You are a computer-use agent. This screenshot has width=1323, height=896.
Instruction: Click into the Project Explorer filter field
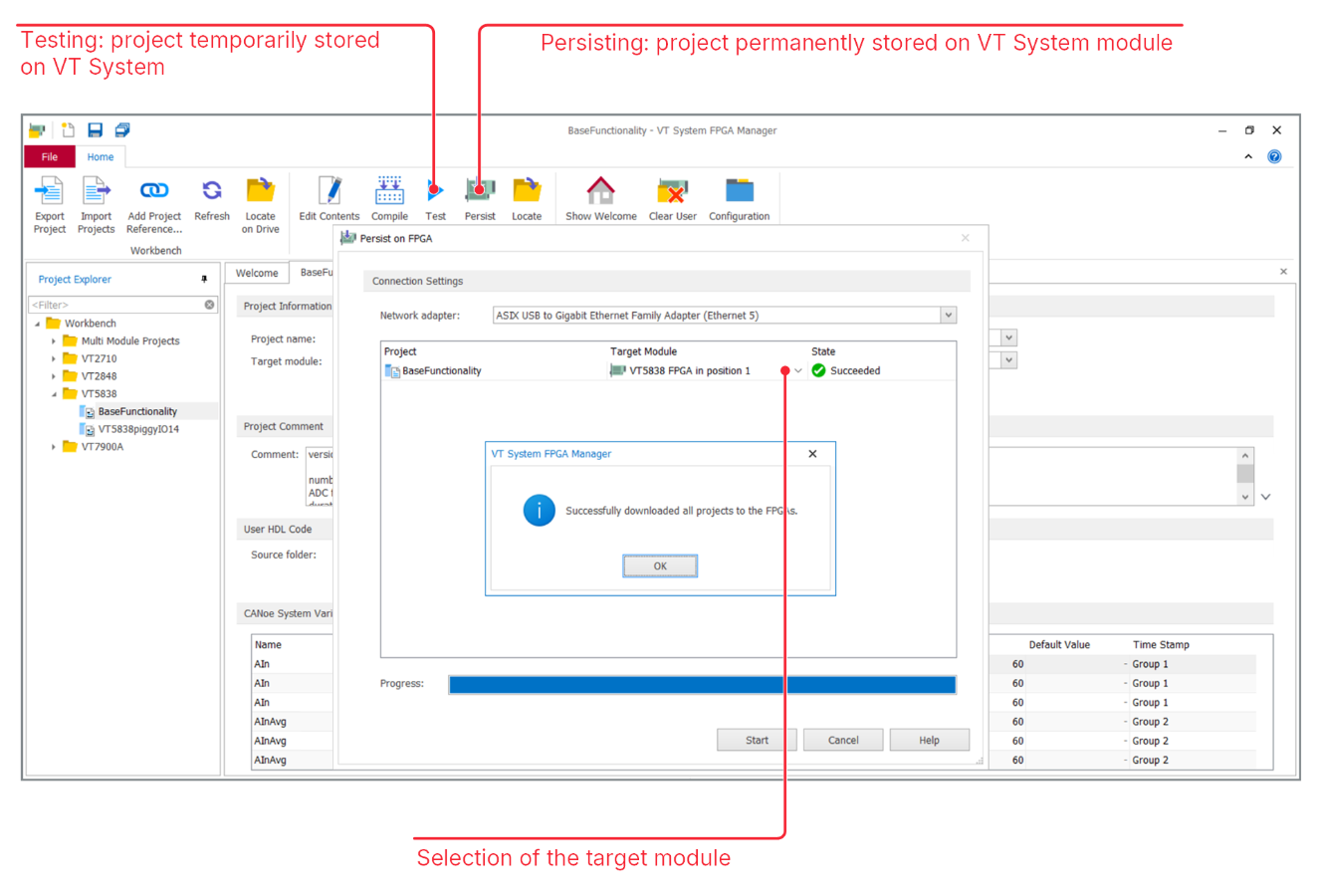115,305
